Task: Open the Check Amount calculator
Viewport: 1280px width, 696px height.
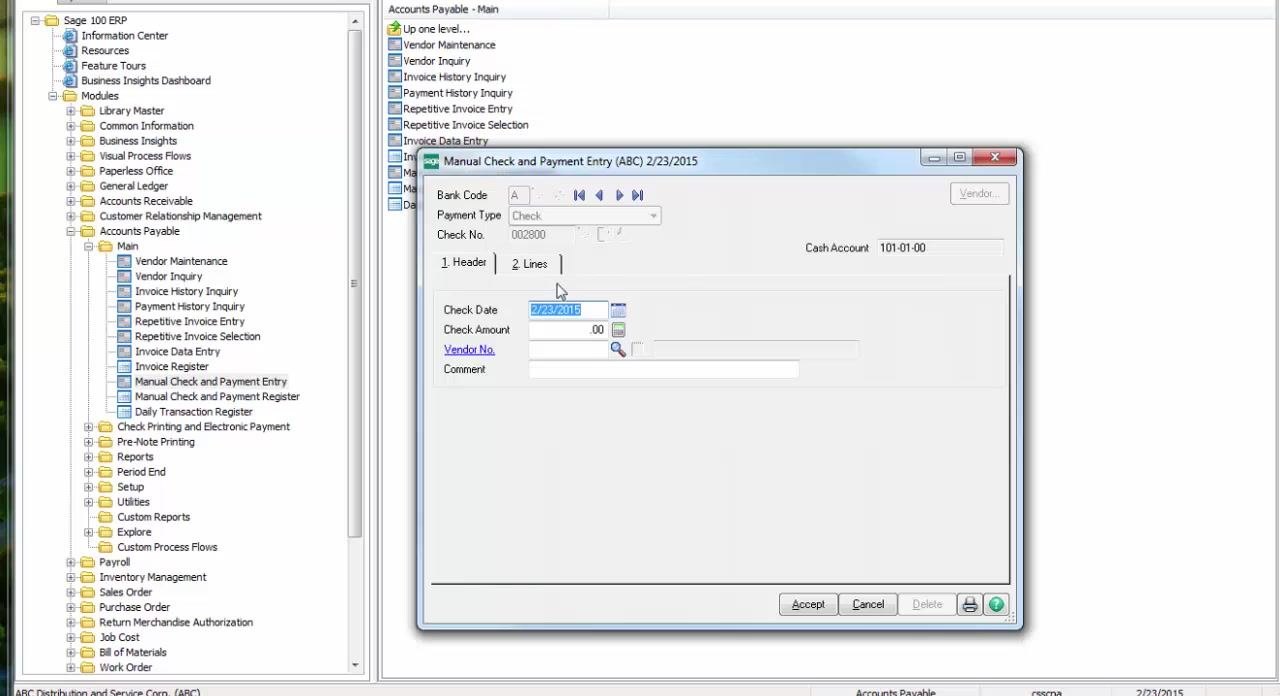Action: tap(618, 330)
